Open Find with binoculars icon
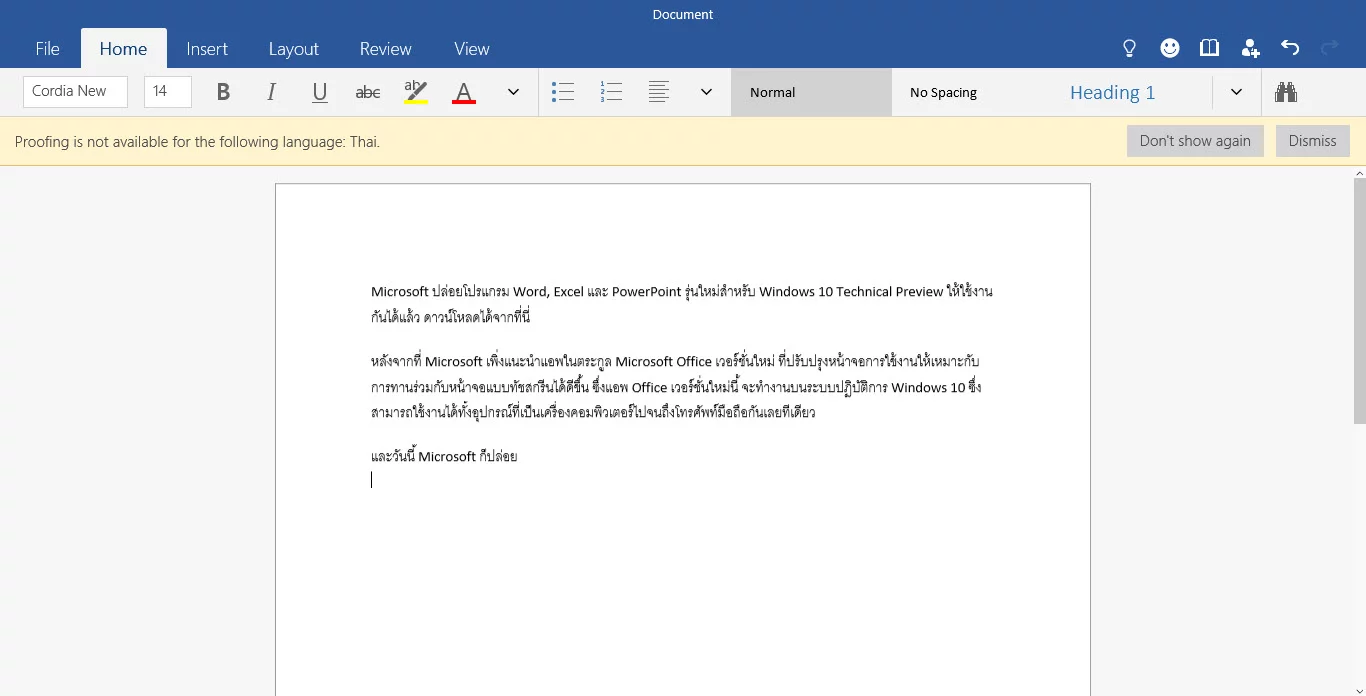Image resolution: width=1366 pixels, height=696 pixels. 1286,92
